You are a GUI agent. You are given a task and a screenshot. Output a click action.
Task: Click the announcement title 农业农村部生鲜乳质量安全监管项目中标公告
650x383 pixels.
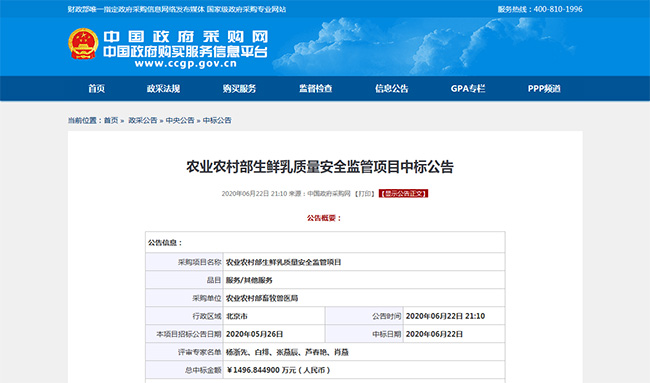[x=320, y=167]
